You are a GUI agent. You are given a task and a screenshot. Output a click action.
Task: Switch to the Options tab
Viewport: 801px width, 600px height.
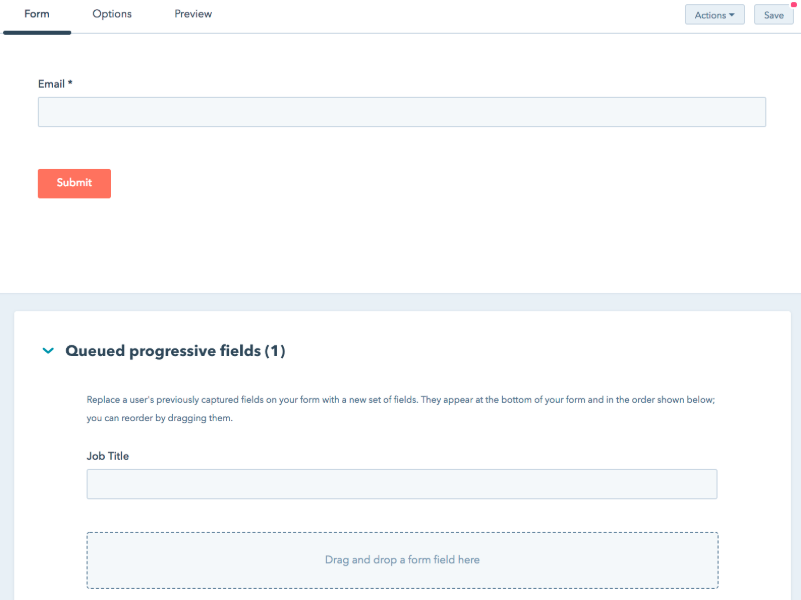click(111, 14)
